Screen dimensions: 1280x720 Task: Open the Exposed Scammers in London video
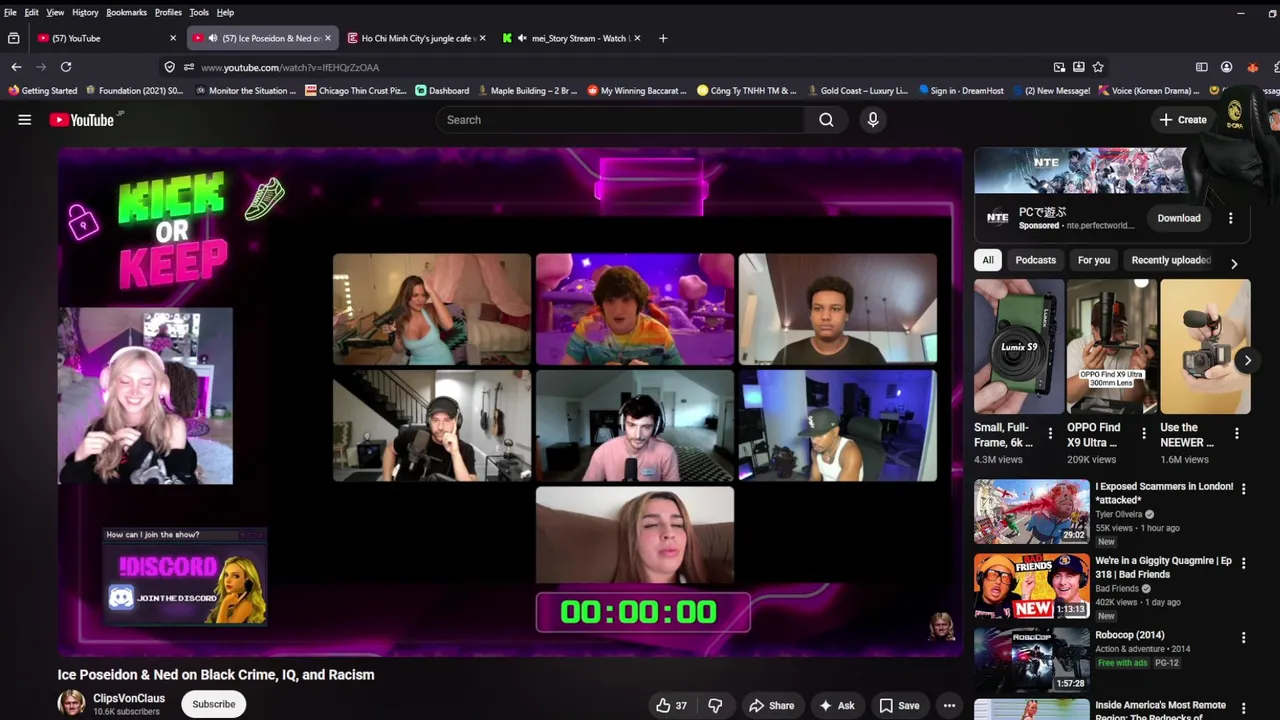pyautogui.click(x=1032, y=511)
